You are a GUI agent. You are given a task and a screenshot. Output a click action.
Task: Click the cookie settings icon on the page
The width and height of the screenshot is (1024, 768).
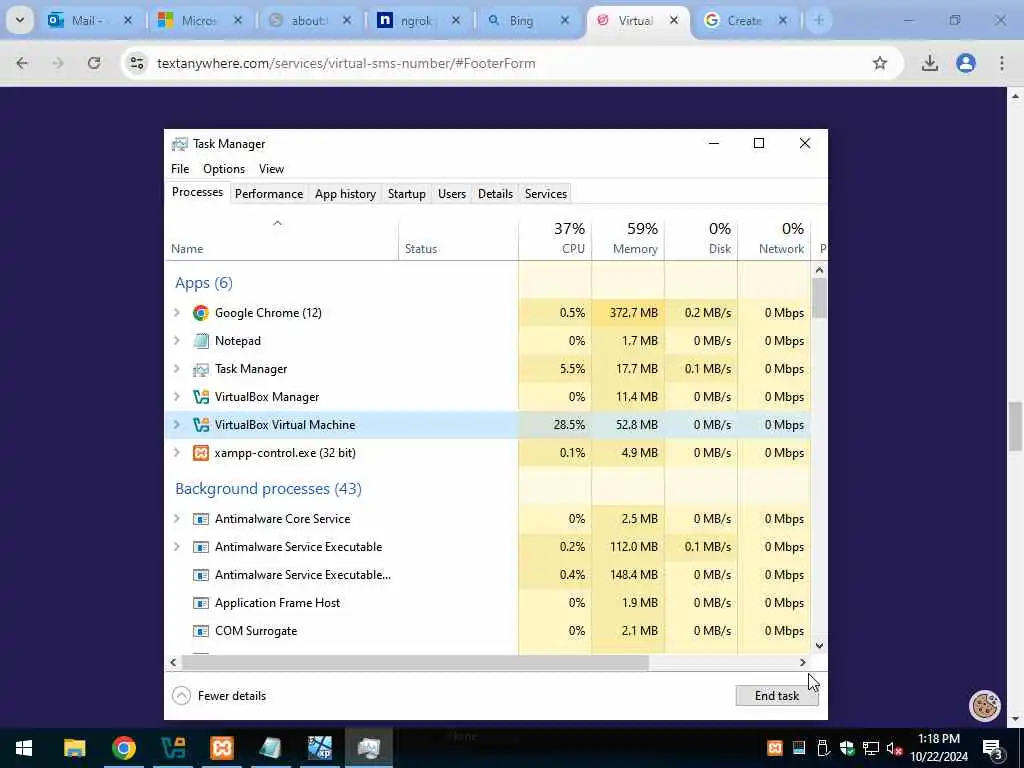(984, 705)
